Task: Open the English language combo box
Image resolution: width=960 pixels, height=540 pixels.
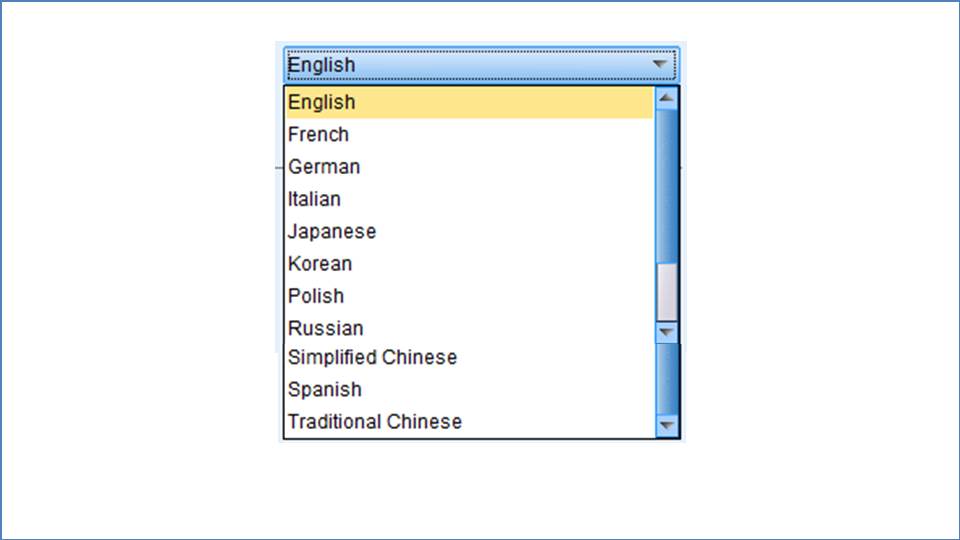Action: pos(481,64)
